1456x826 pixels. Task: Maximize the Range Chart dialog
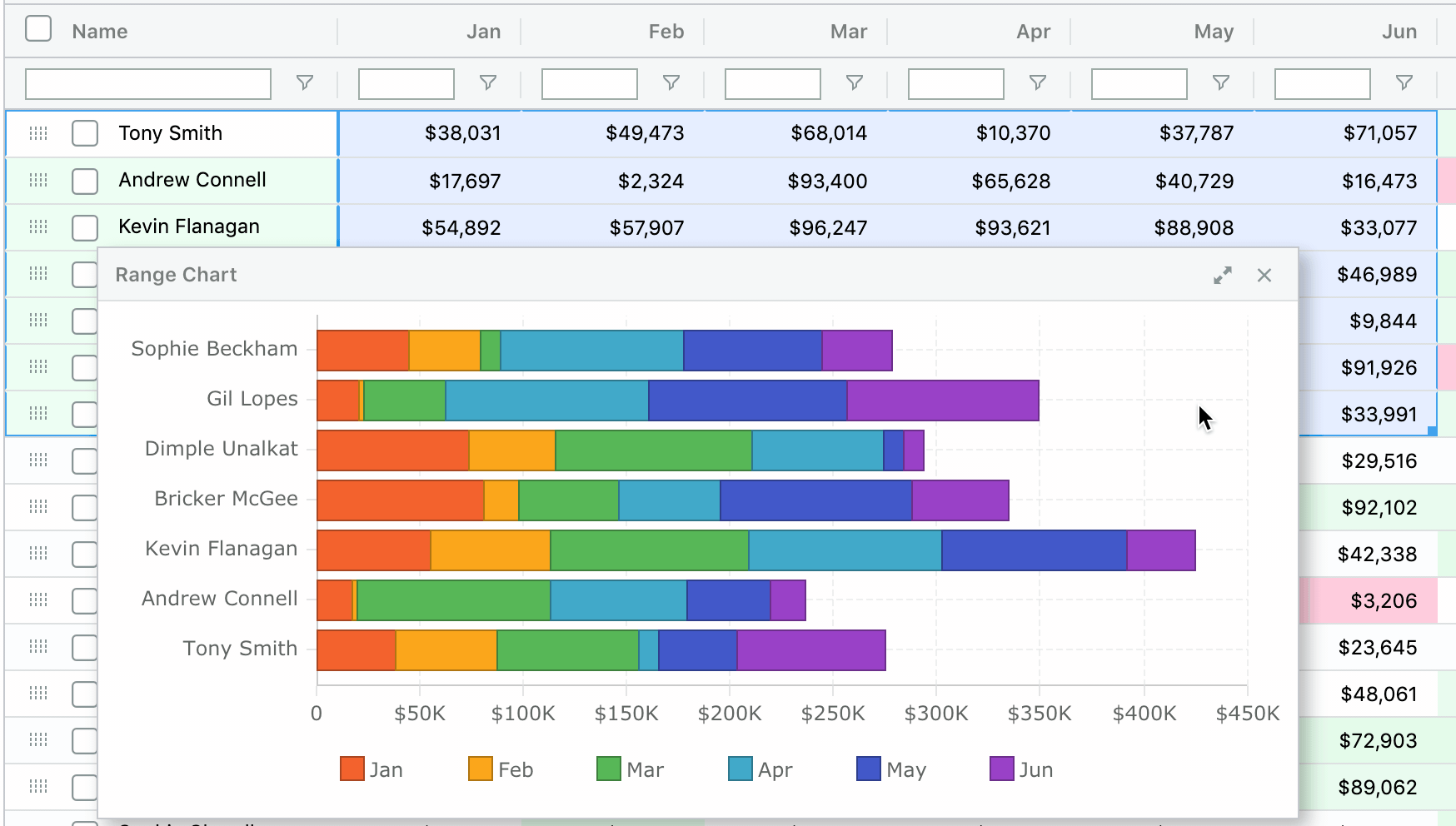pos(1223,276)
